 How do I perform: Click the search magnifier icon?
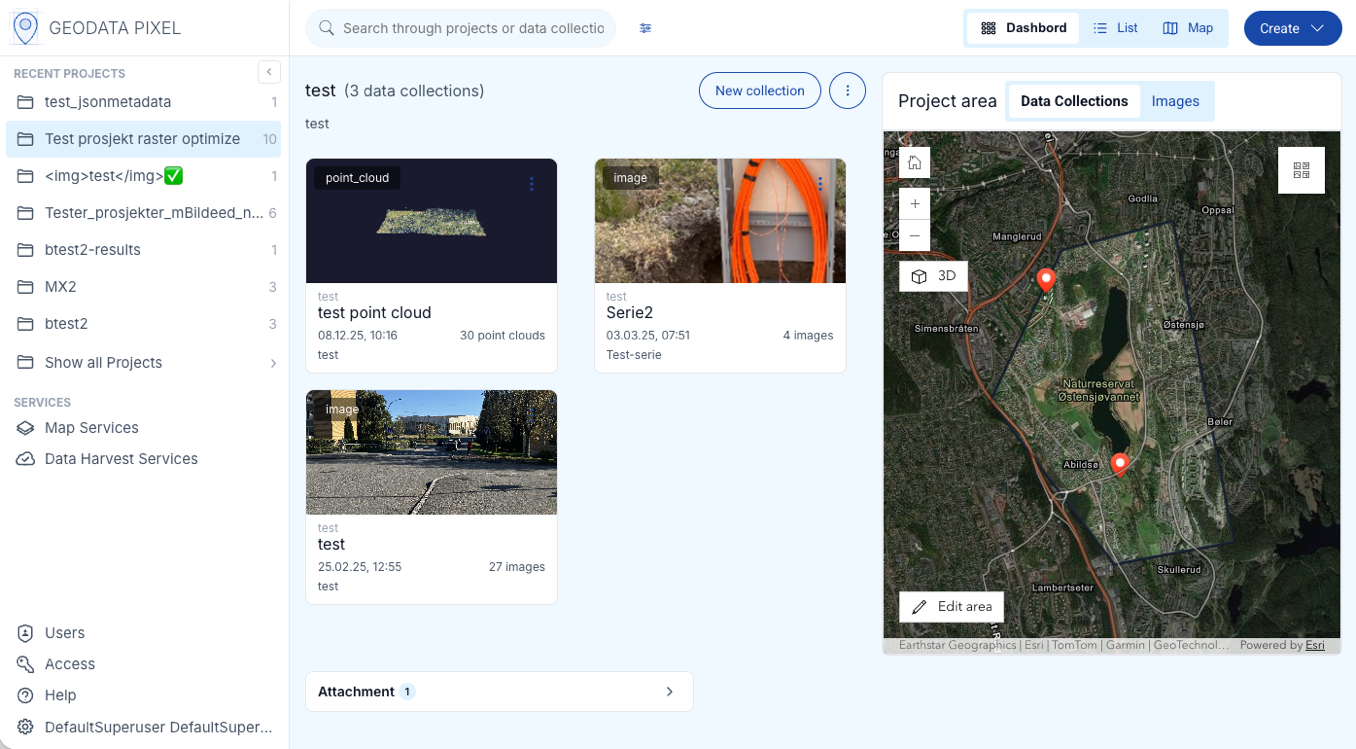pyautogui.click(x=326, y=28)
